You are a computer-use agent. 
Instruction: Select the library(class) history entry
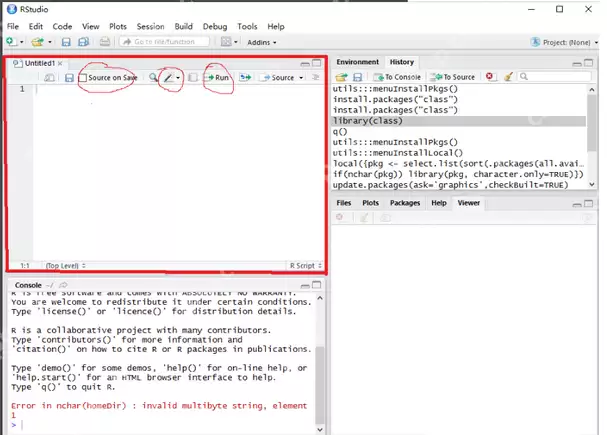point(367,121)
